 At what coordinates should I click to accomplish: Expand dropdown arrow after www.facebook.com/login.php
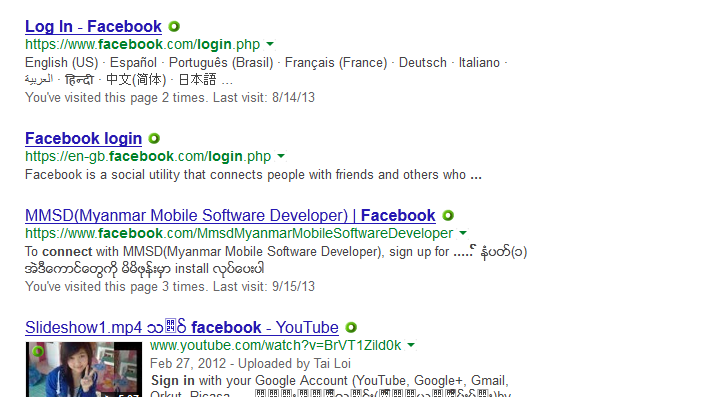(270, 44)
